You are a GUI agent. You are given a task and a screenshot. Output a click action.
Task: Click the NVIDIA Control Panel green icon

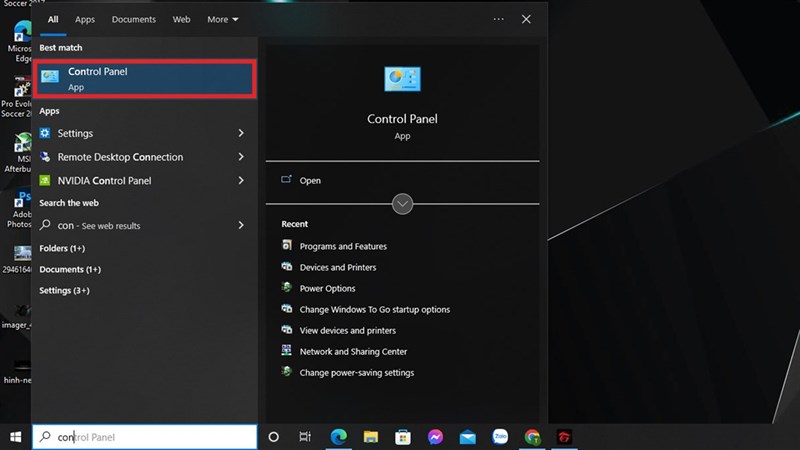45,180
